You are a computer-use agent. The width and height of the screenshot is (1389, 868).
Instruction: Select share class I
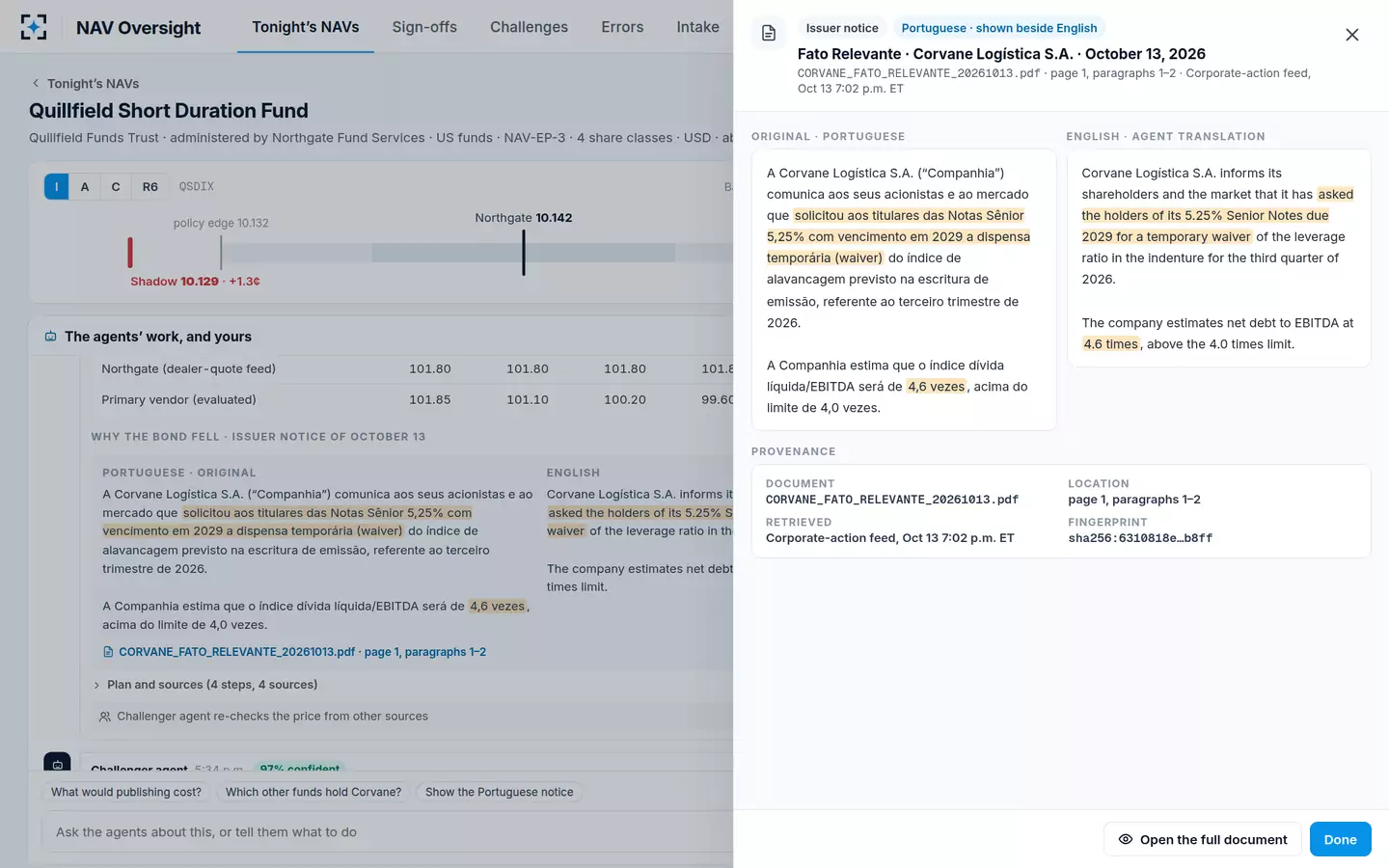click(x=56, y=187)
